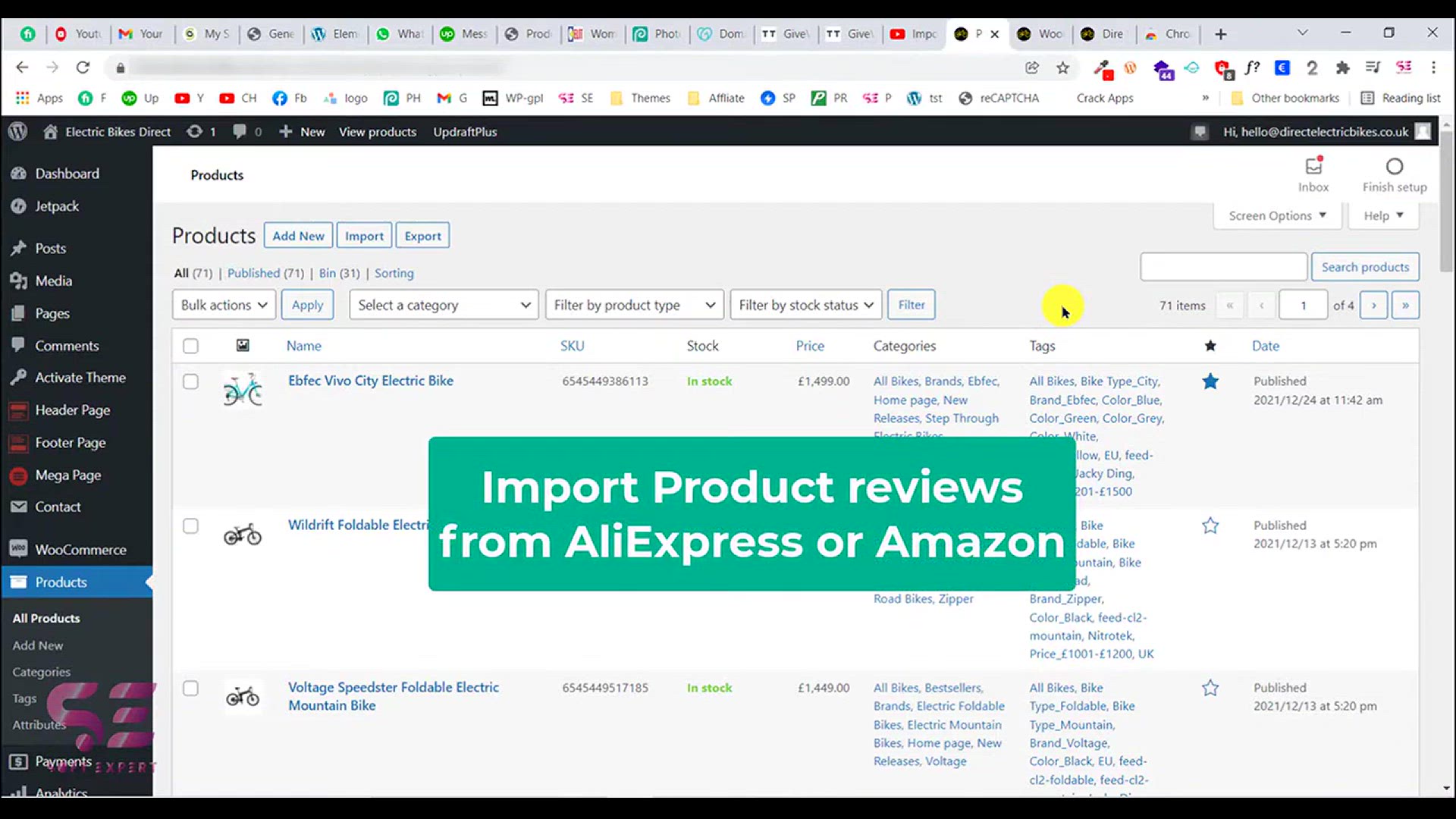Click the image column header icon
The width and height of the screenshot is (1456, 819).
point(243,346)
